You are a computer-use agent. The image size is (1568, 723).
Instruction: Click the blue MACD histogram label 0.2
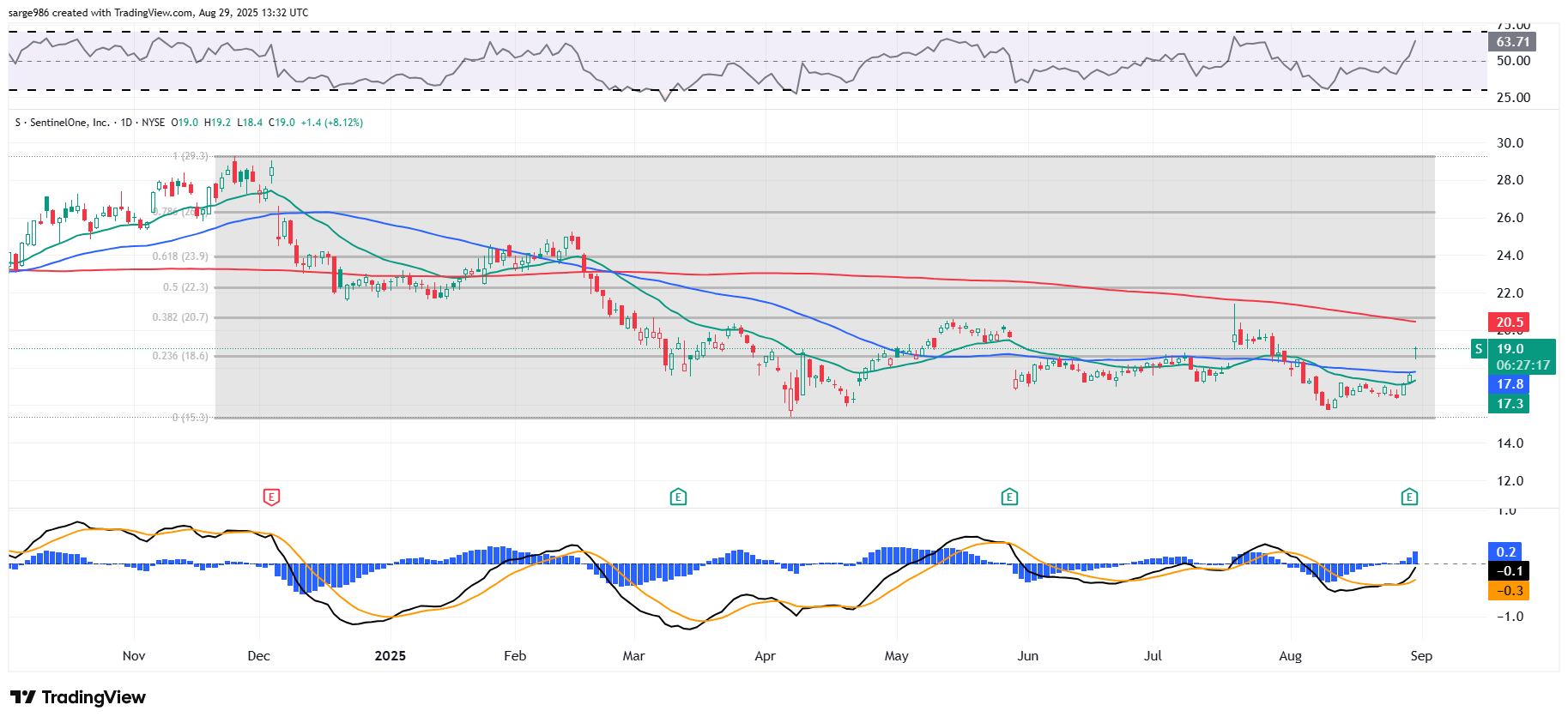tap(1506, 551)
